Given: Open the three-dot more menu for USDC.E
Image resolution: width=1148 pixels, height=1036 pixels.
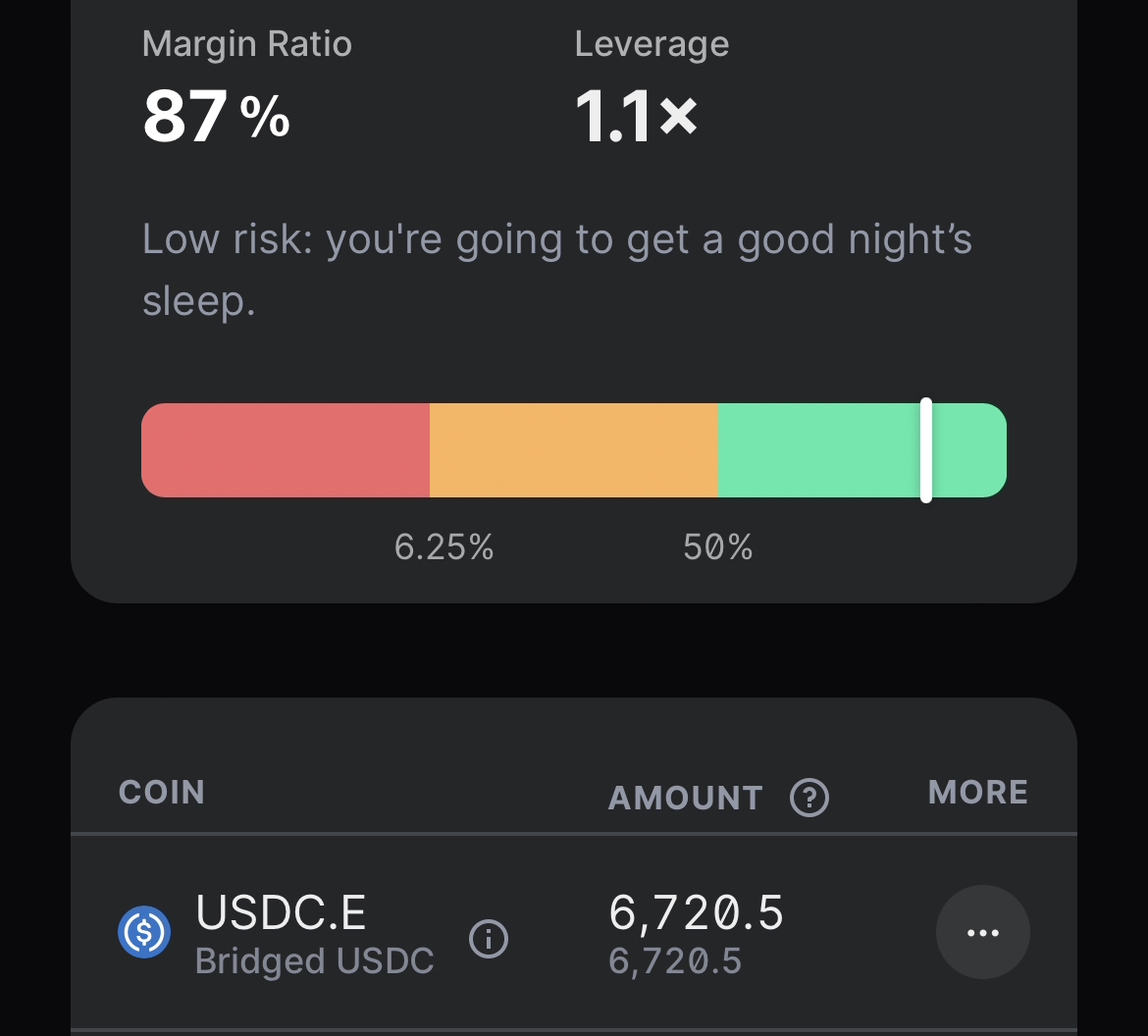Looking at the screenshot, I should click(982, 932).
